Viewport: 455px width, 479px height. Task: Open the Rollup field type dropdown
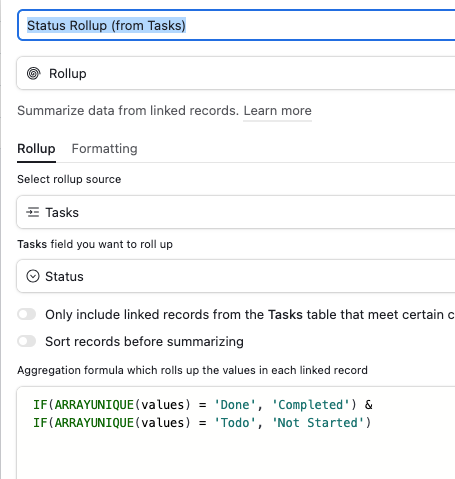coord(236,73)
